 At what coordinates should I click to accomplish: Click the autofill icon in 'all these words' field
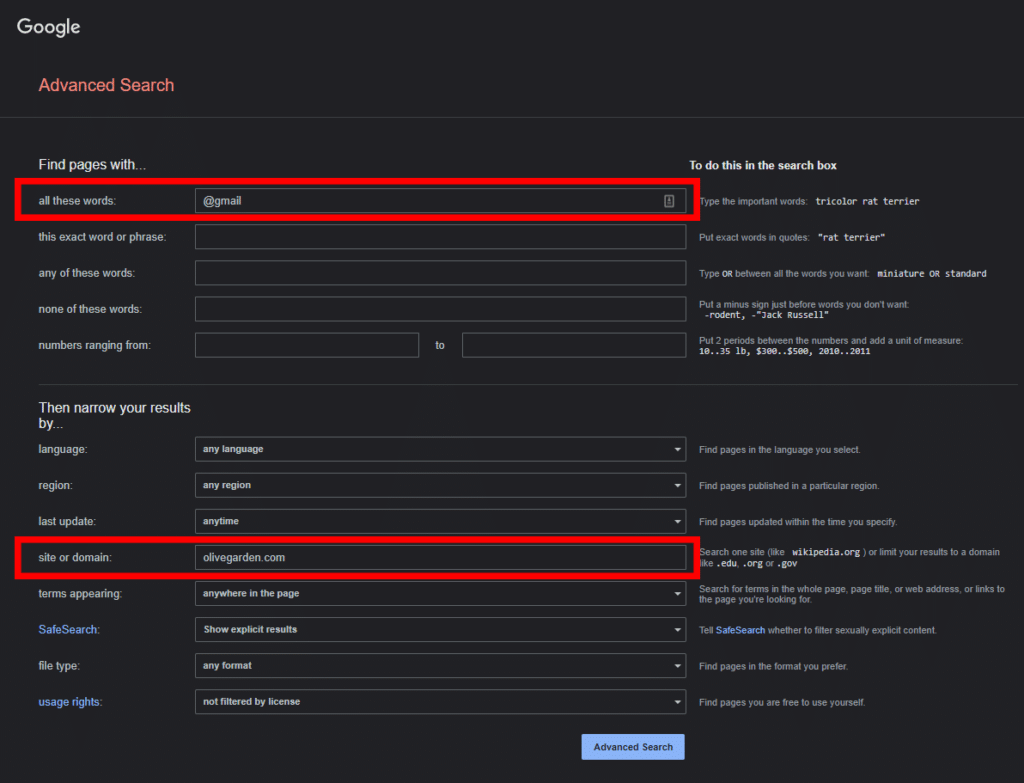pos(669,201)
